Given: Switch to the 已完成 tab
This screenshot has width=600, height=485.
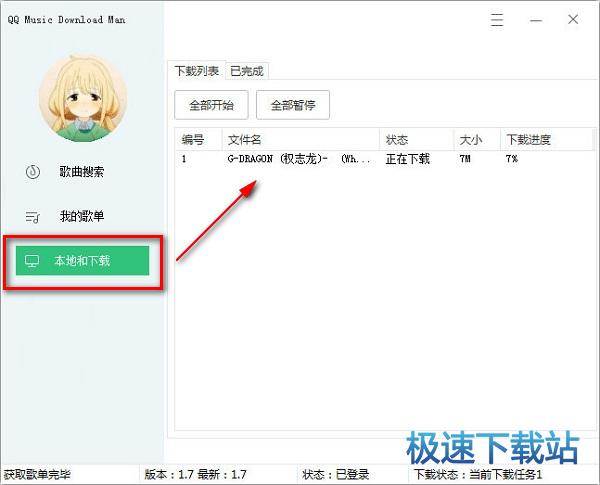Looking at the screenshot, I should pyautogui.click(x=247, y=71).
